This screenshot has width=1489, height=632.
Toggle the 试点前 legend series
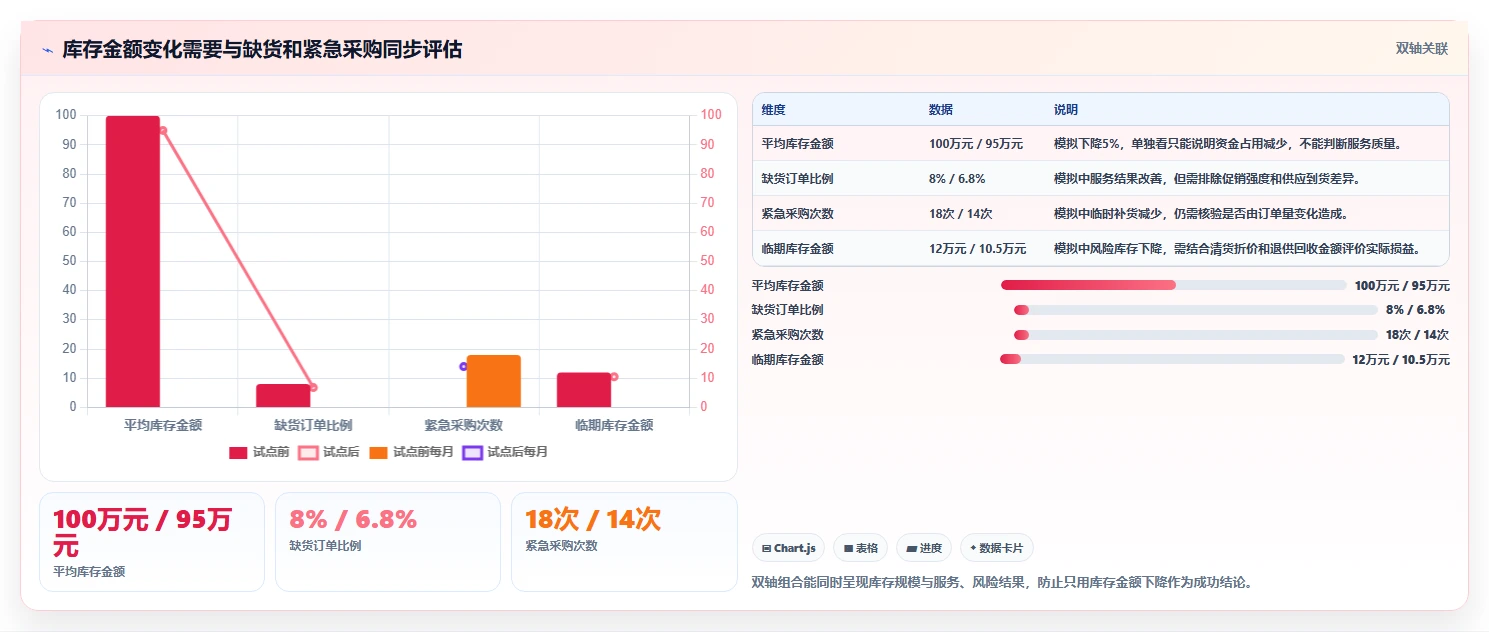(x=259, y=452)
